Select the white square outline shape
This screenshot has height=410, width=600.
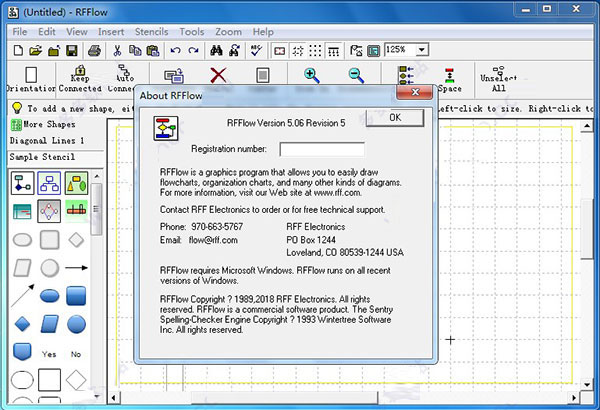[x=49, y=380]
